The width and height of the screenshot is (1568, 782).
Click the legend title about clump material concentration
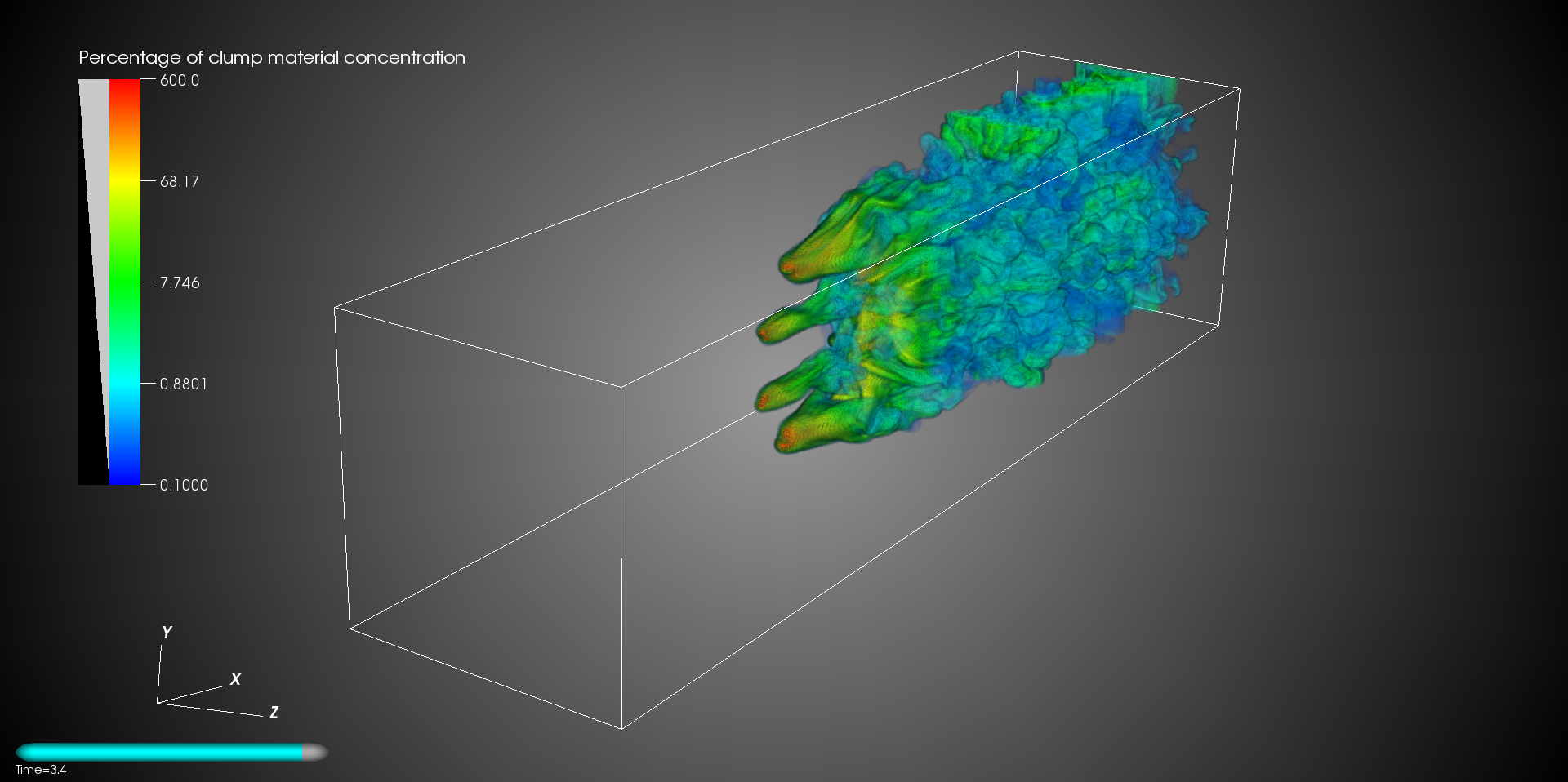(x=271, y=58)
